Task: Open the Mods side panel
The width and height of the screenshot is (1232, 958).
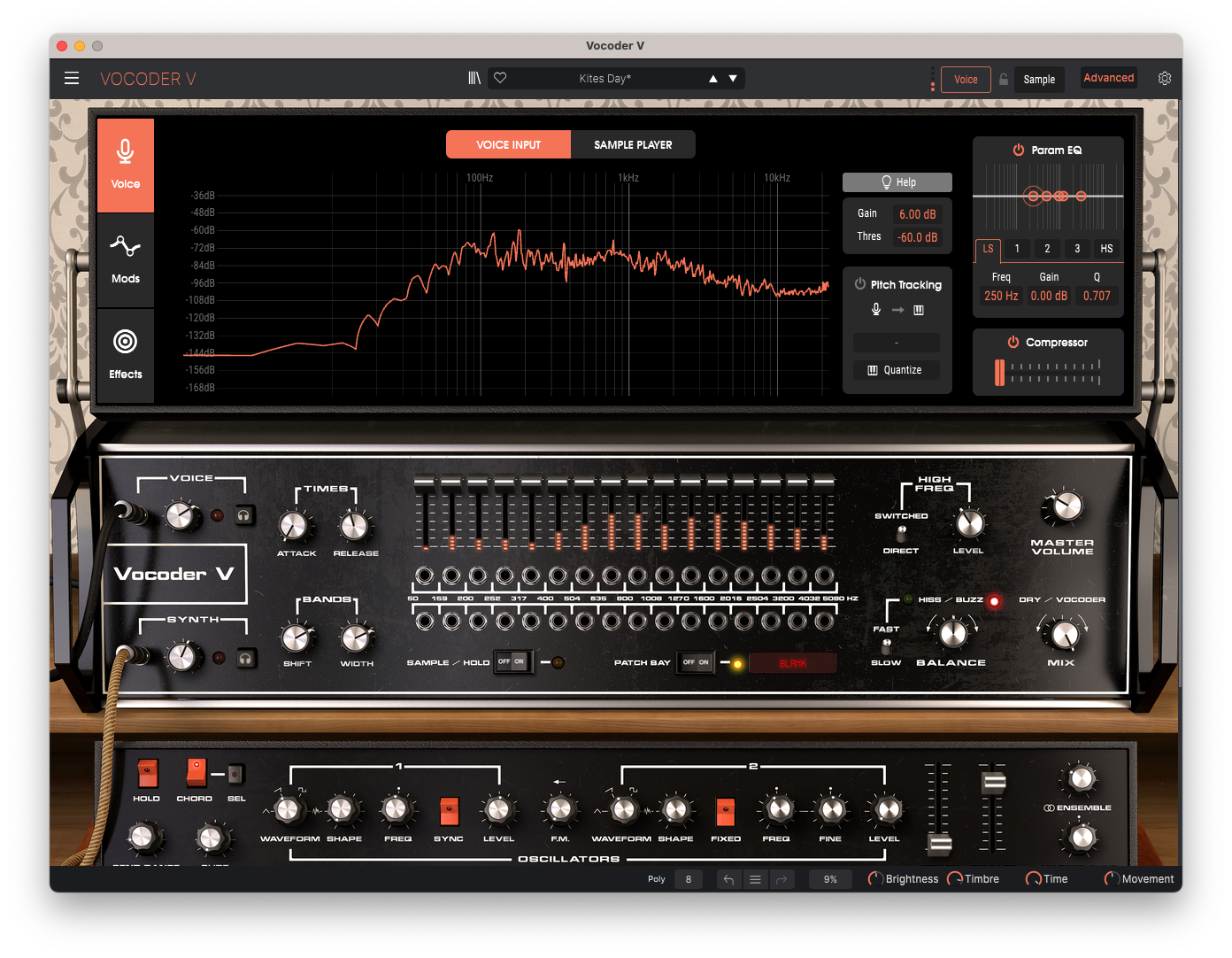Action: [126, 259]
